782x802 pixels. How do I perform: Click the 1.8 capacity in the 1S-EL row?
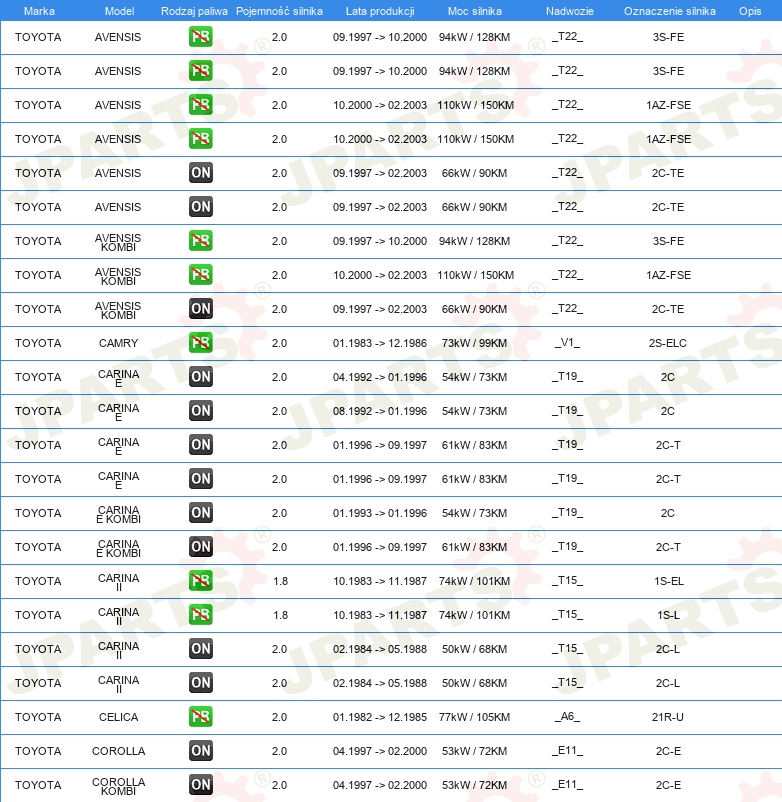point(280,581)
